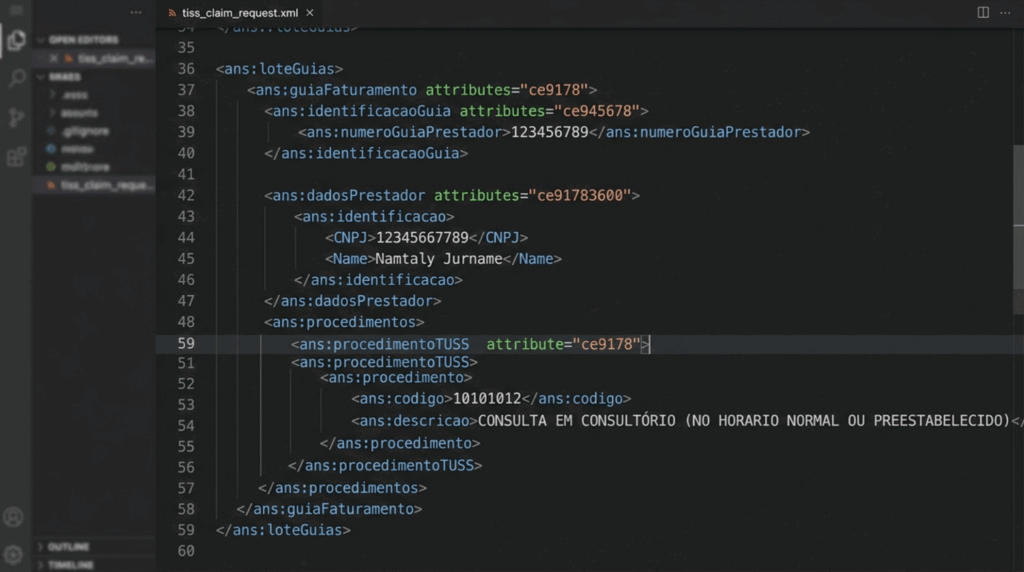This screenshot has width=1024, height=572.
Task: Click the opening <ans:loteGuias> tag on line 36
Action: click(280, 69)
